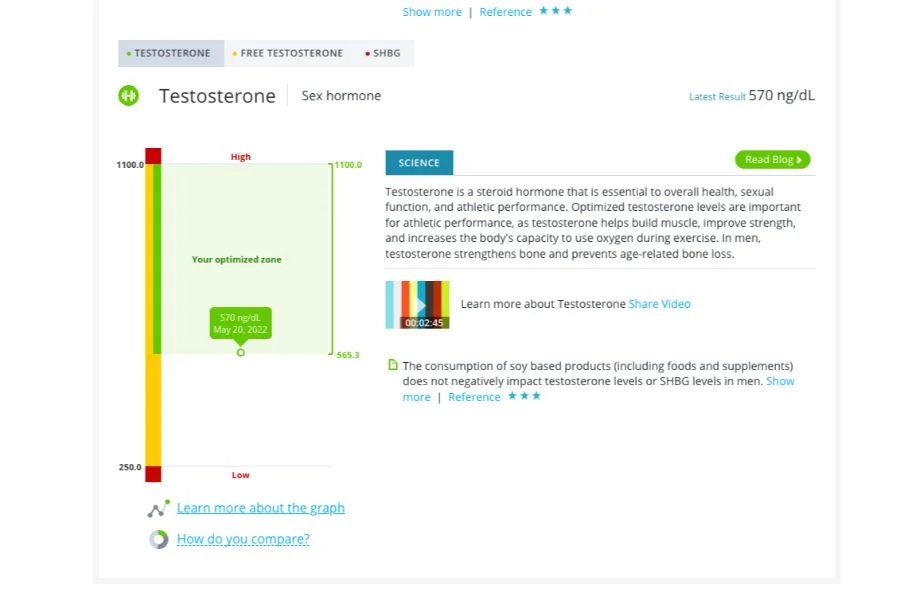The image size is (920, 600).
Task: Open the Reference link near the top
Action: (x=505, y=11)
